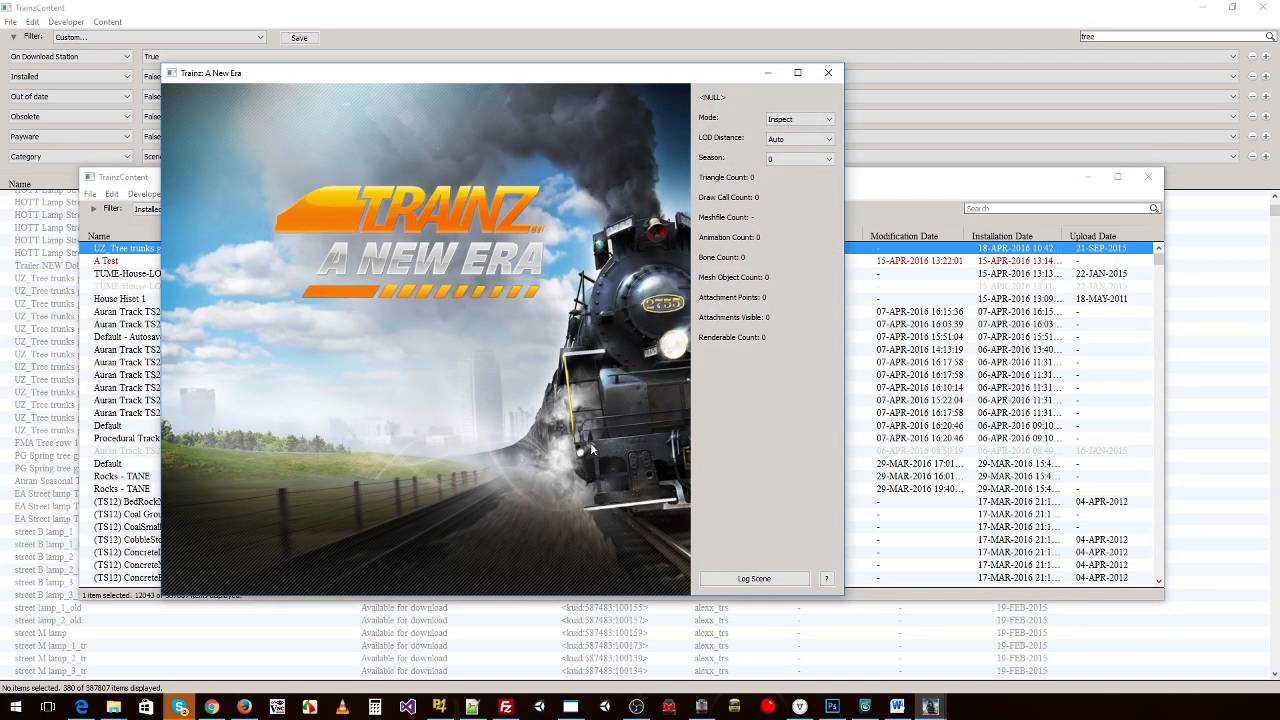Click the minus icon on the Payware filter row
Screen dimensions: 1280x720
pyautogui.click(x=1252, y=137)
